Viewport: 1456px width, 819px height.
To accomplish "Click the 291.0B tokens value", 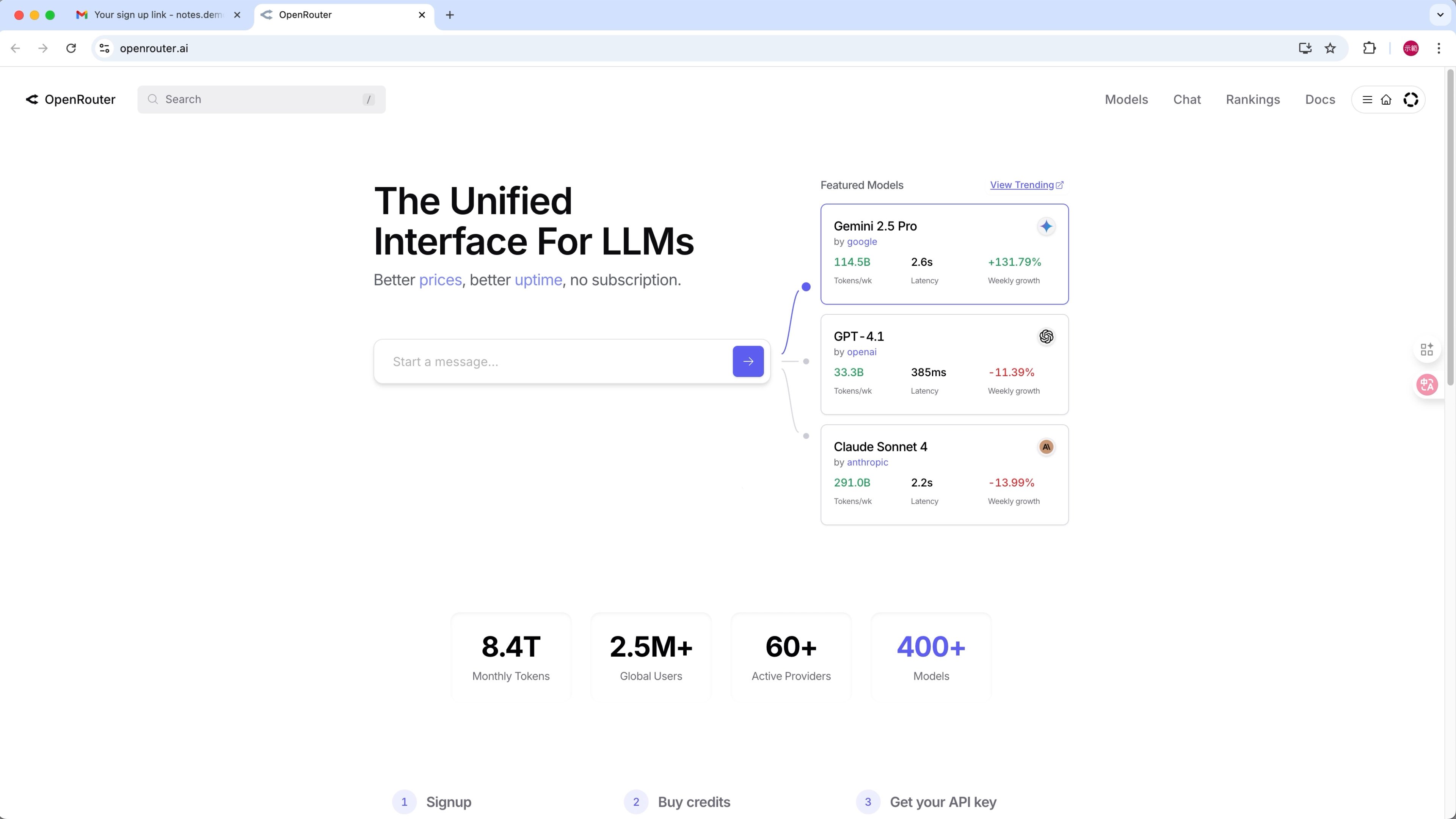I will tap(852, 483).
